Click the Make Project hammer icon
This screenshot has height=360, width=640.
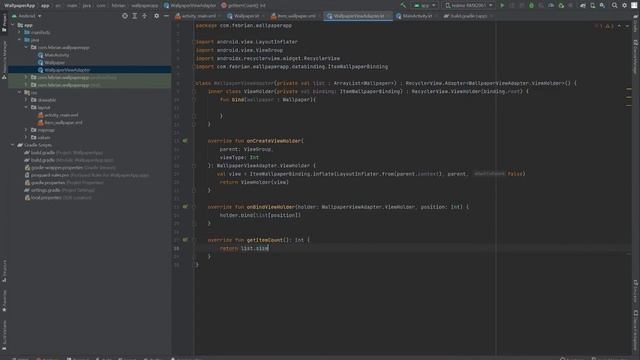pos(403,5)
